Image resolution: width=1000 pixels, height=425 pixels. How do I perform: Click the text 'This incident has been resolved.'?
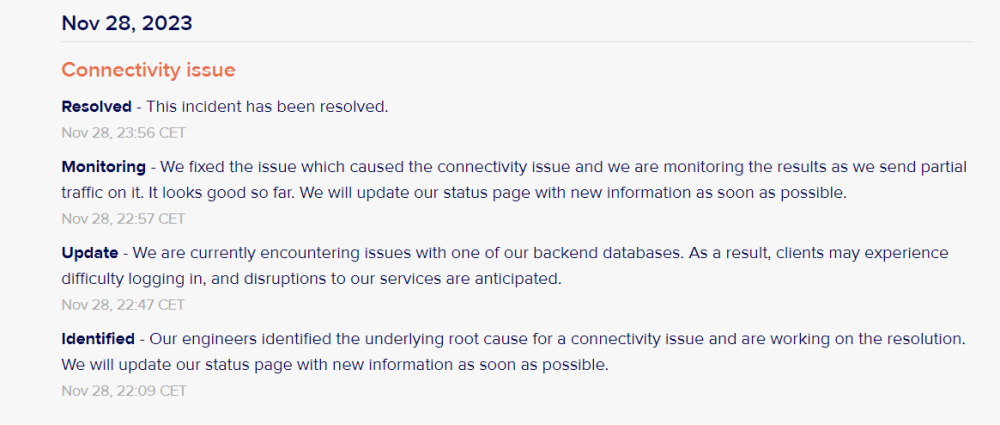pyautogui.click(x=267, y=107)
